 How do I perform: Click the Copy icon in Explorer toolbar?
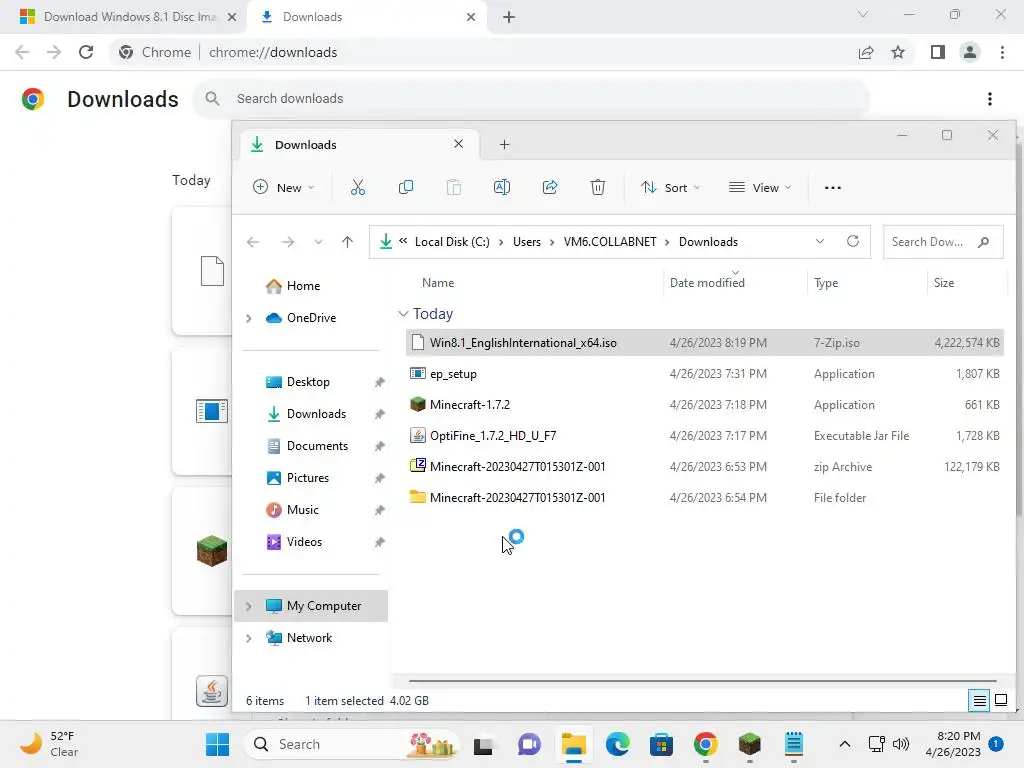pos(406,187)
